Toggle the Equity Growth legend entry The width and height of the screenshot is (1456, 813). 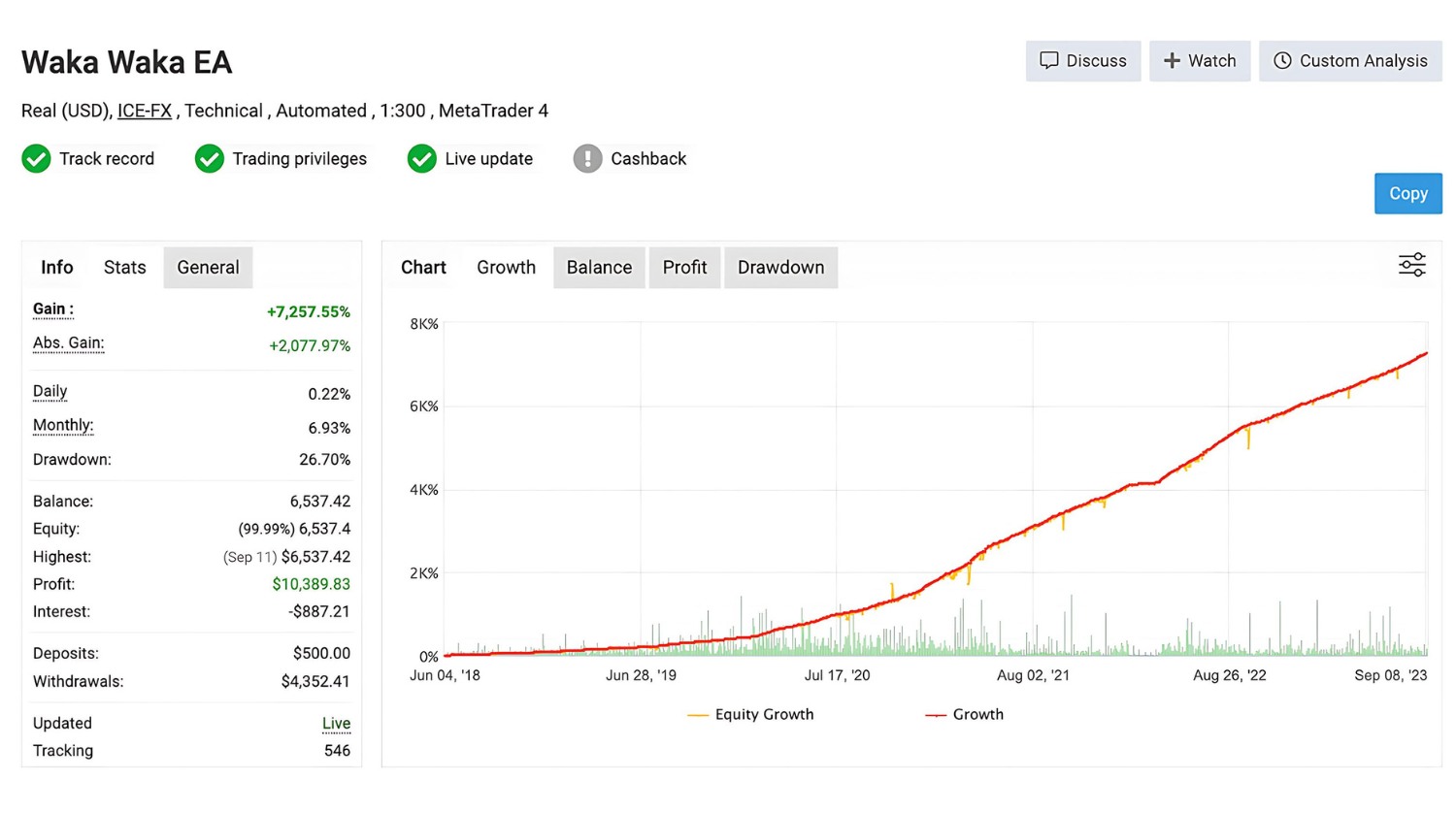coord(750,714)
